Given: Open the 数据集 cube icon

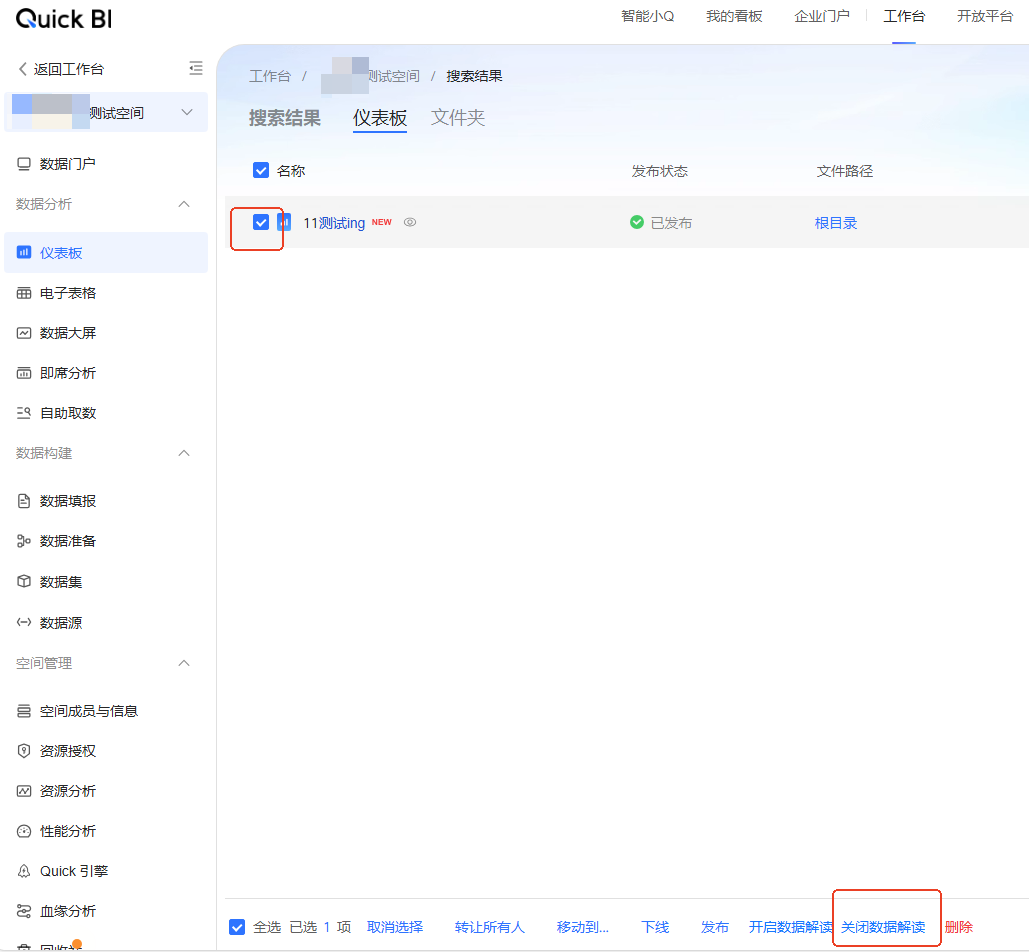Looking at the screenshot, I should coord(24,581).
